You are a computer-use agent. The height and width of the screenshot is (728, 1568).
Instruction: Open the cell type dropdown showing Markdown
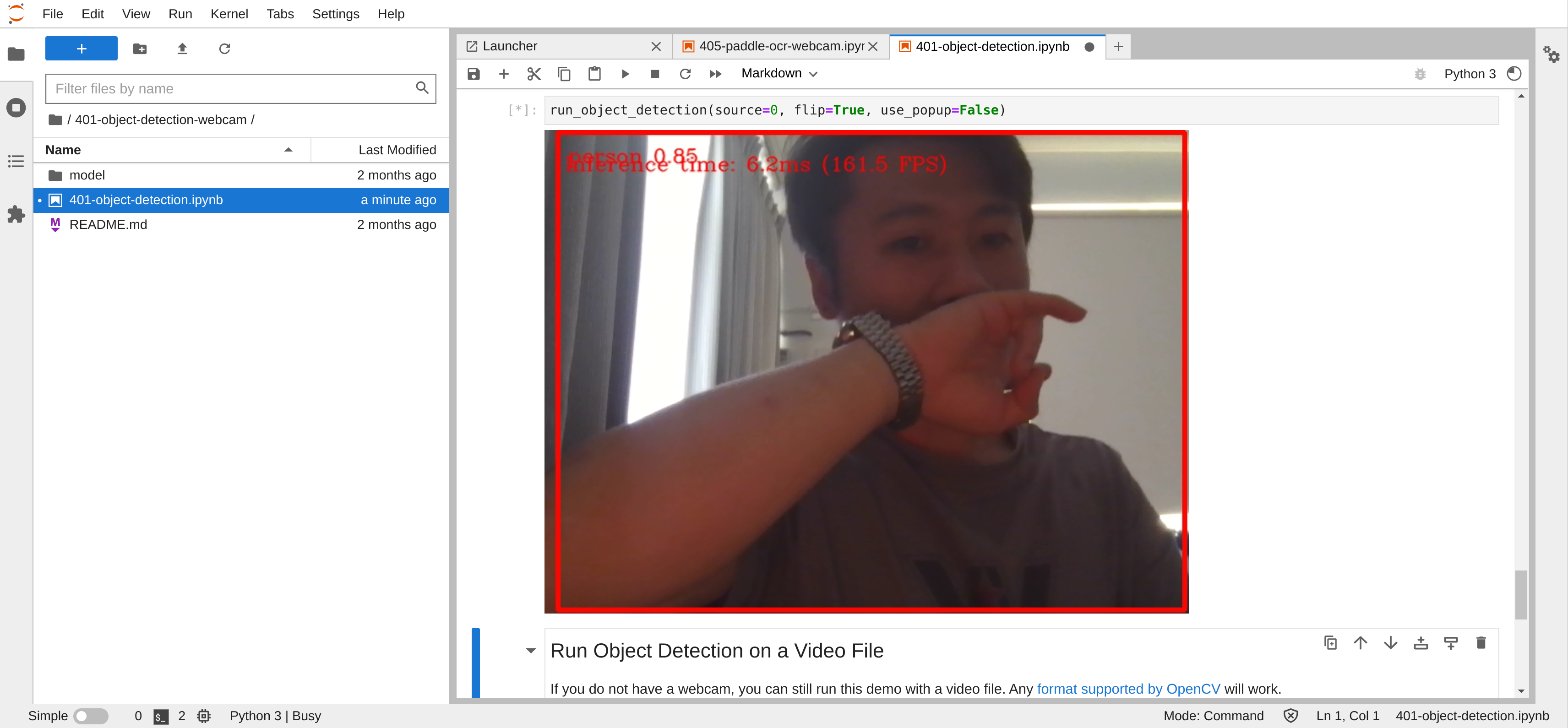tap(779, 73)
